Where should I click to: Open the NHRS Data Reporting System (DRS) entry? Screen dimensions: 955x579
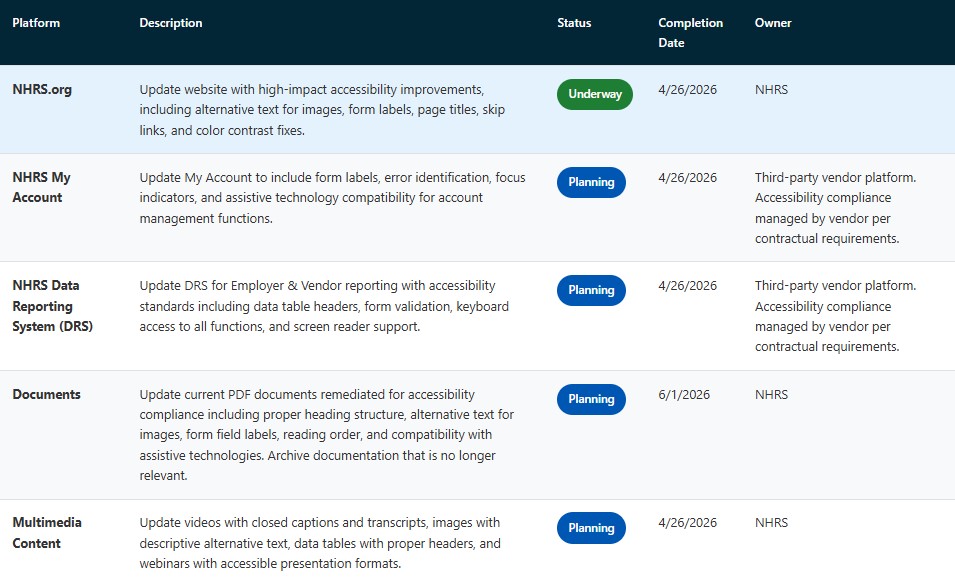click(x=52, y=306)
